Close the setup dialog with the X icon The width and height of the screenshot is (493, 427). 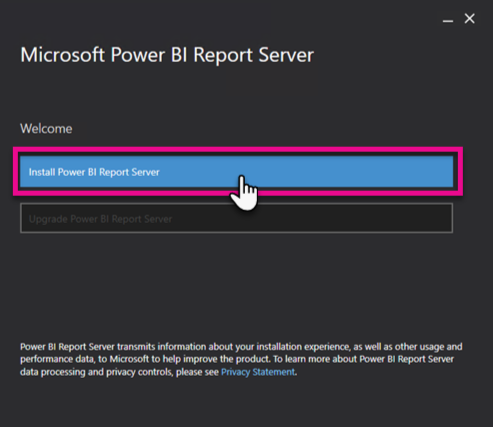tap(469, 18)
